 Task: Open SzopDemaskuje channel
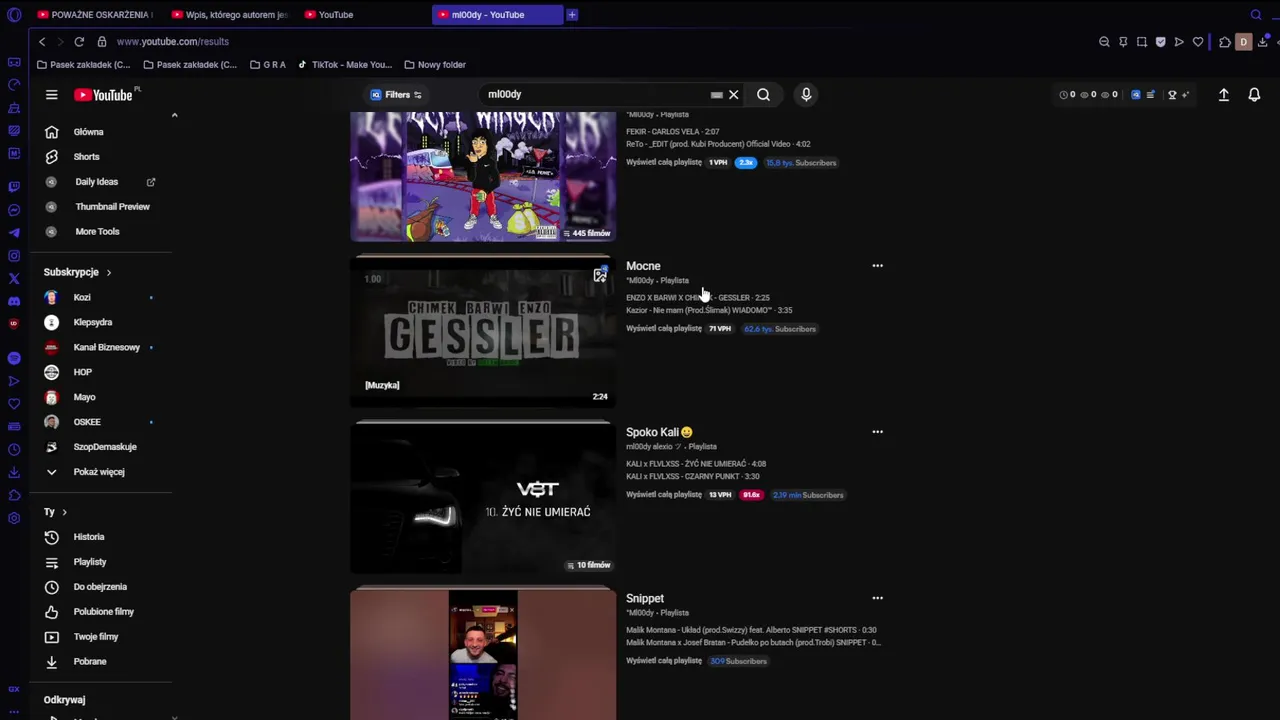click(105, 447)
